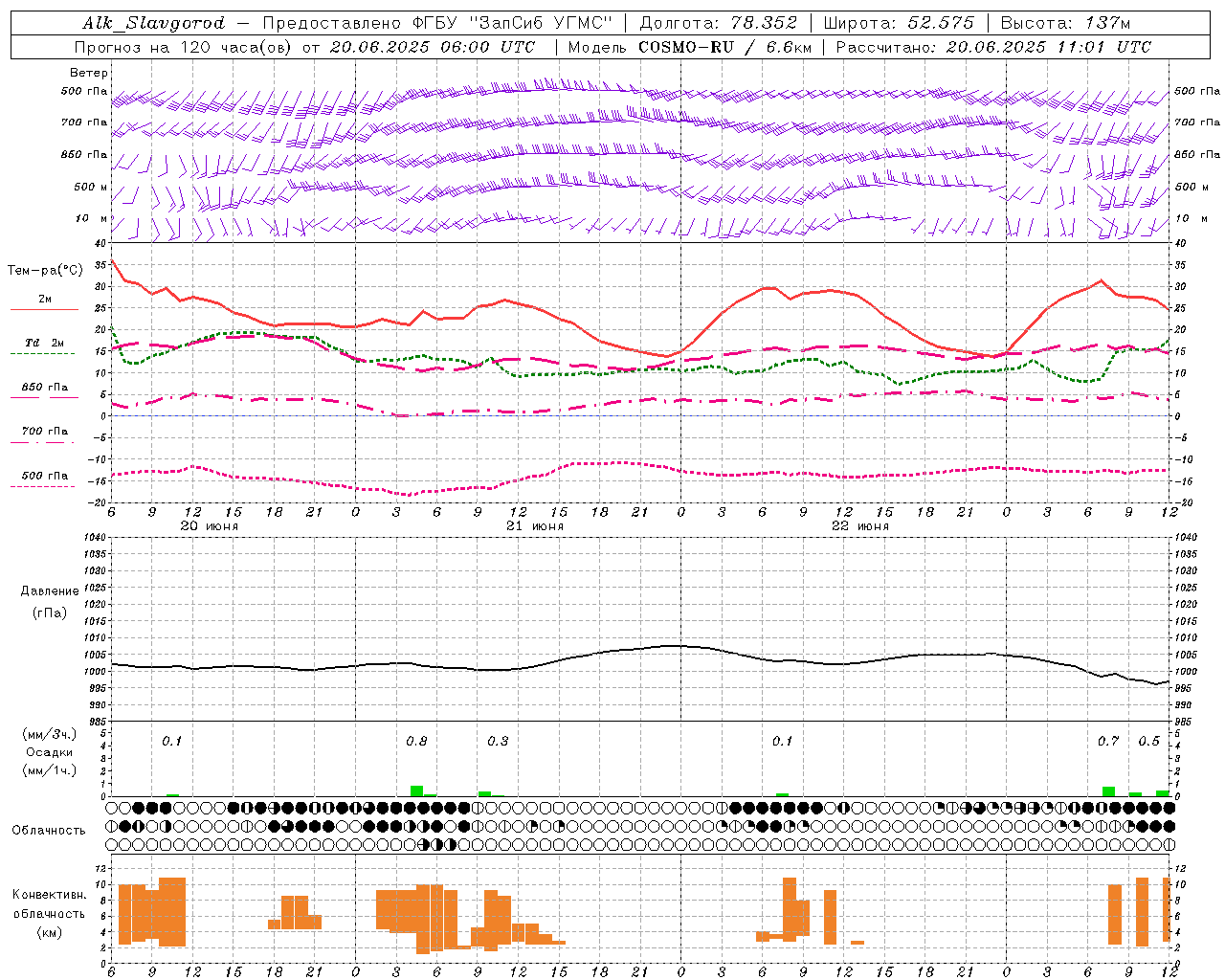Select forecast start time 20.06.2025 06:00 UTC
The image size is (1225, 980).
coord(433,47)
